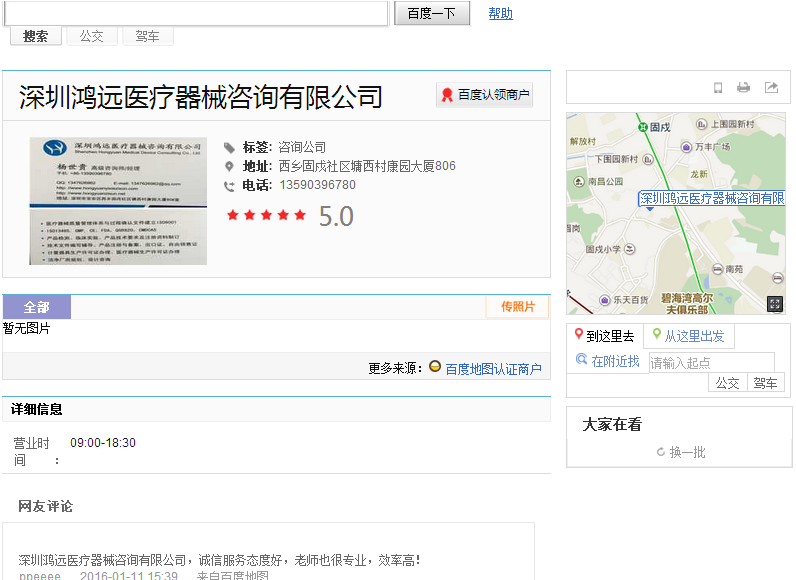796x580 pixels.
Task: Click the 百度一下 search button
Action: point(432,13)
